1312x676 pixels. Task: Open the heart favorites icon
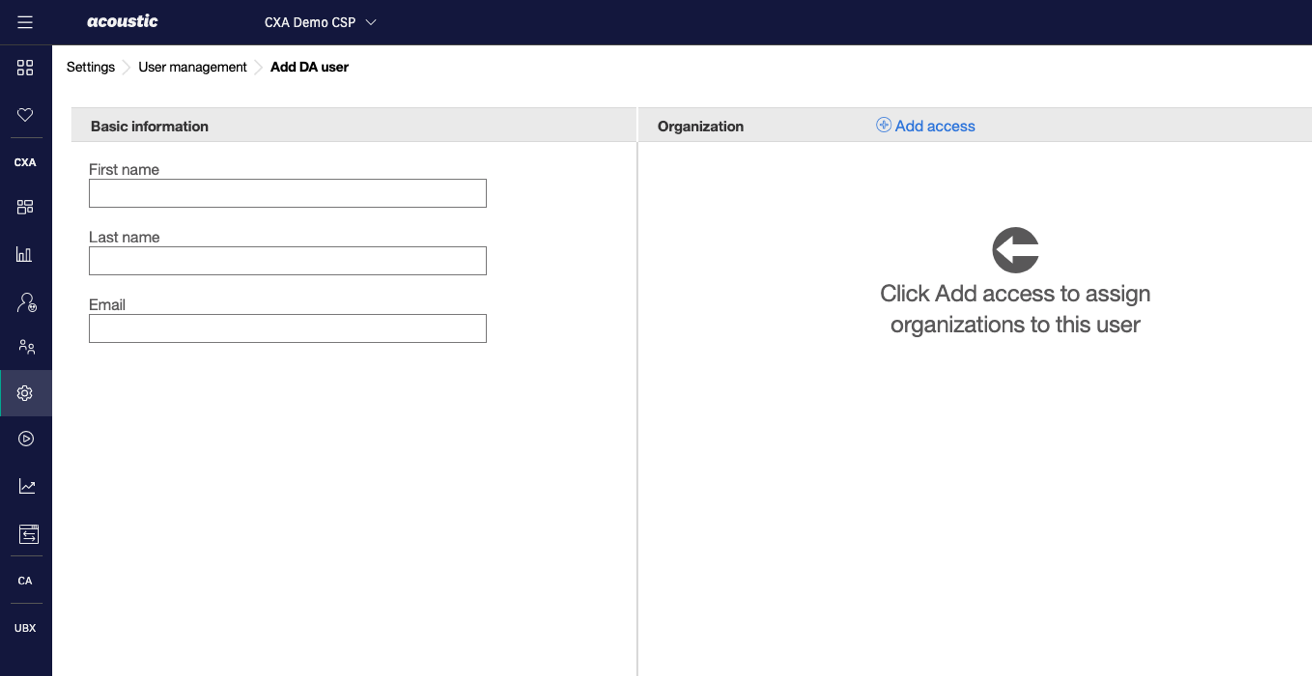[25, 115]
